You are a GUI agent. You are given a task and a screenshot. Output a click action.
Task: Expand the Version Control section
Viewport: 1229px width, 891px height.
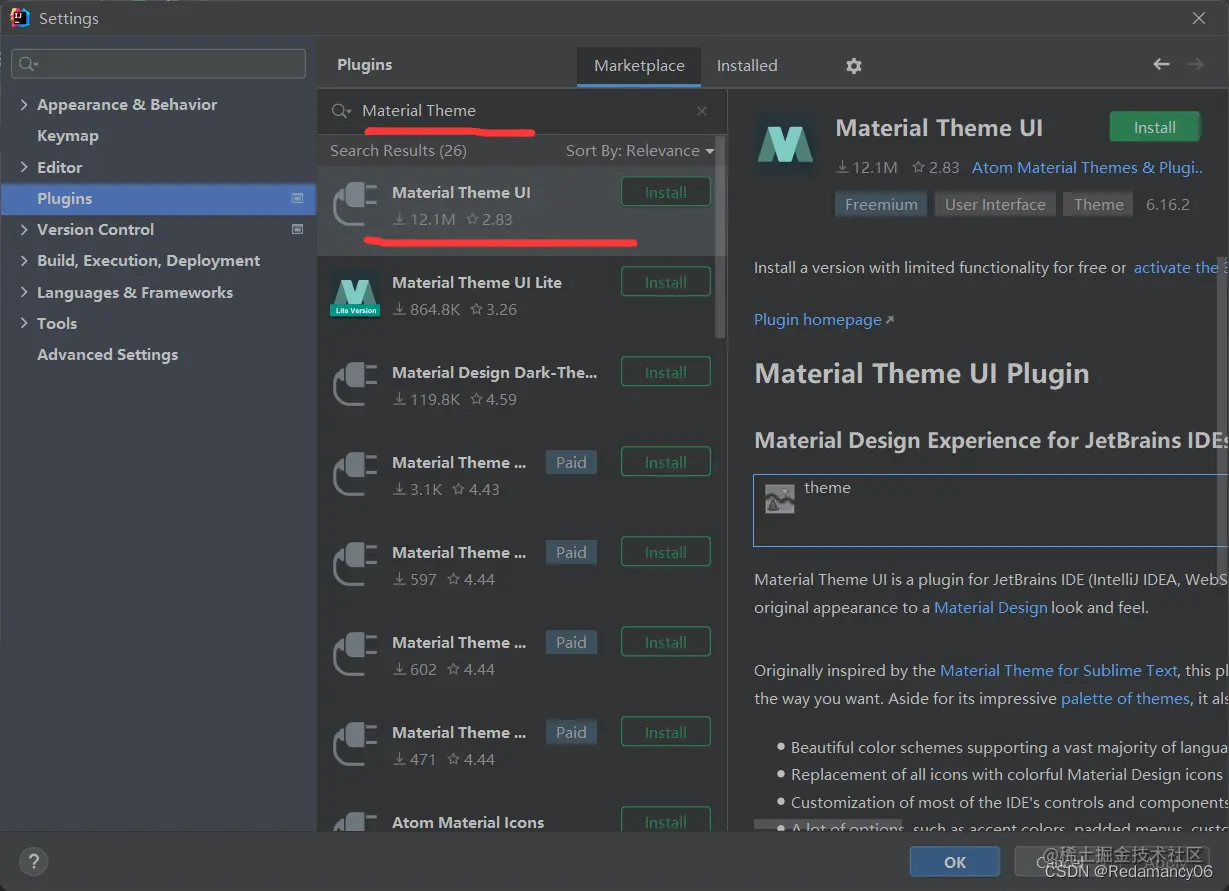[x=24, y=229]
